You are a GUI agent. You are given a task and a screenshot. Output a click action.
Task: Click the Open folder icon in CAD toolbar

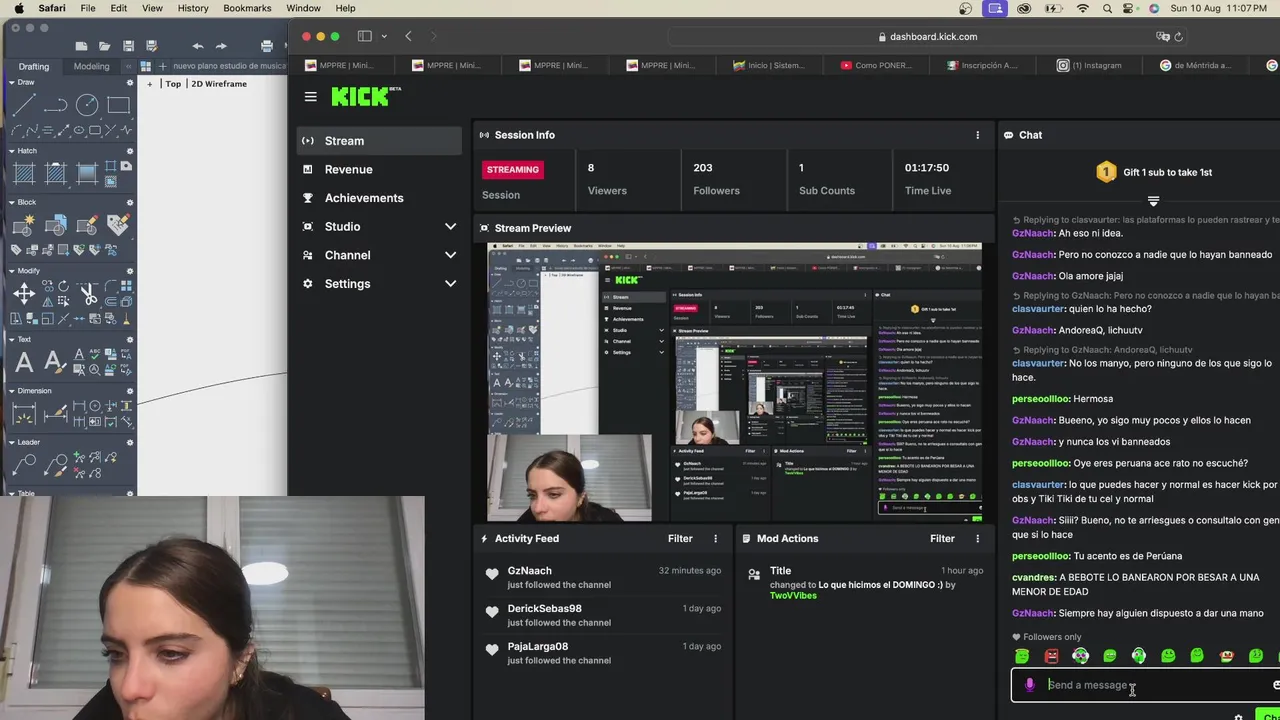tap(104, 46)
